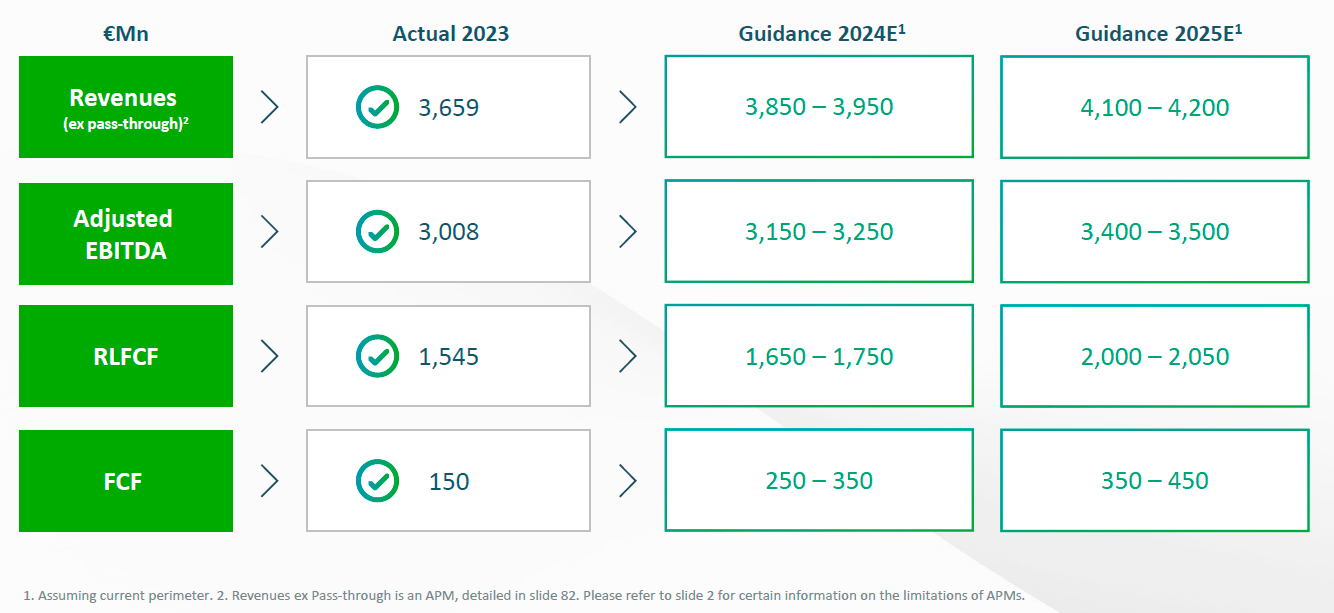Select the green Revenues ex pass-through box
The height and width of the screenshot is (613, 1334).
pyautogui.click(x=126, y=107)
